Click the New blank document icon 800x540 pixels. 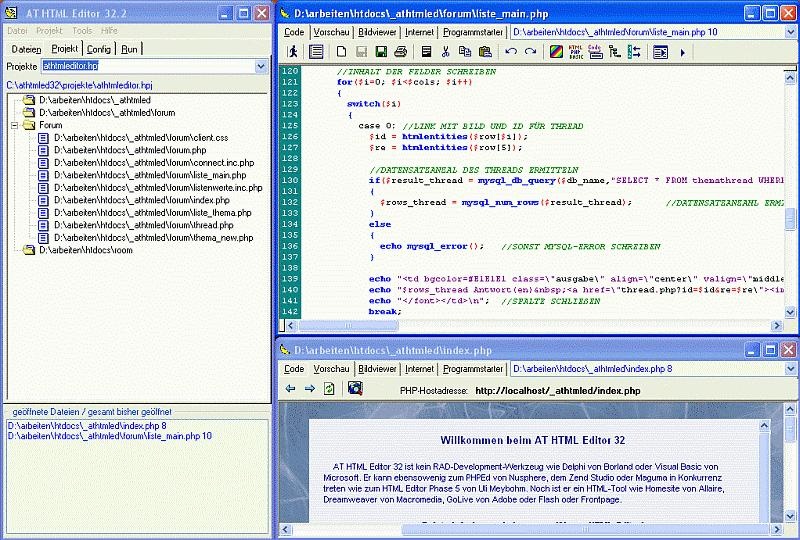(x=341, y=52)
